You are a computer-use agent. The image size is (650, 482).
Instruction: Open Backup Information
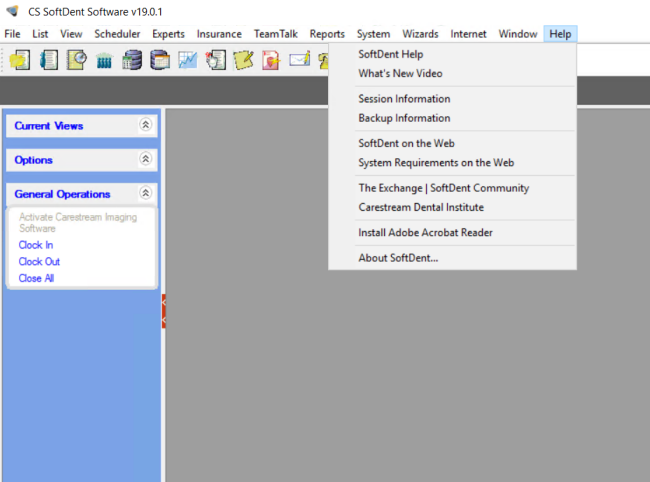[452, 118]
